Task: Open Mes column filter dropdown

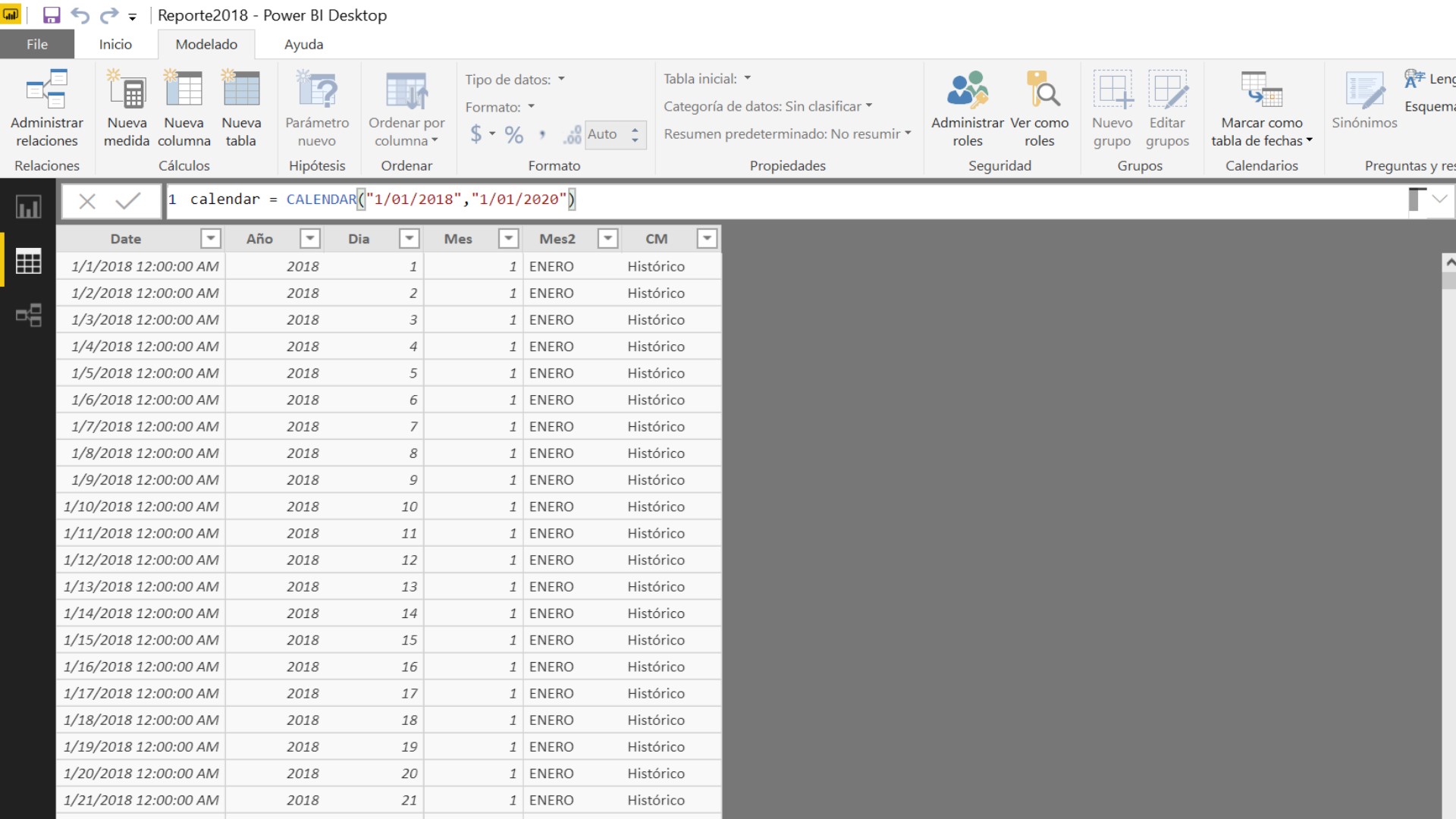Action: coord(508,239)
